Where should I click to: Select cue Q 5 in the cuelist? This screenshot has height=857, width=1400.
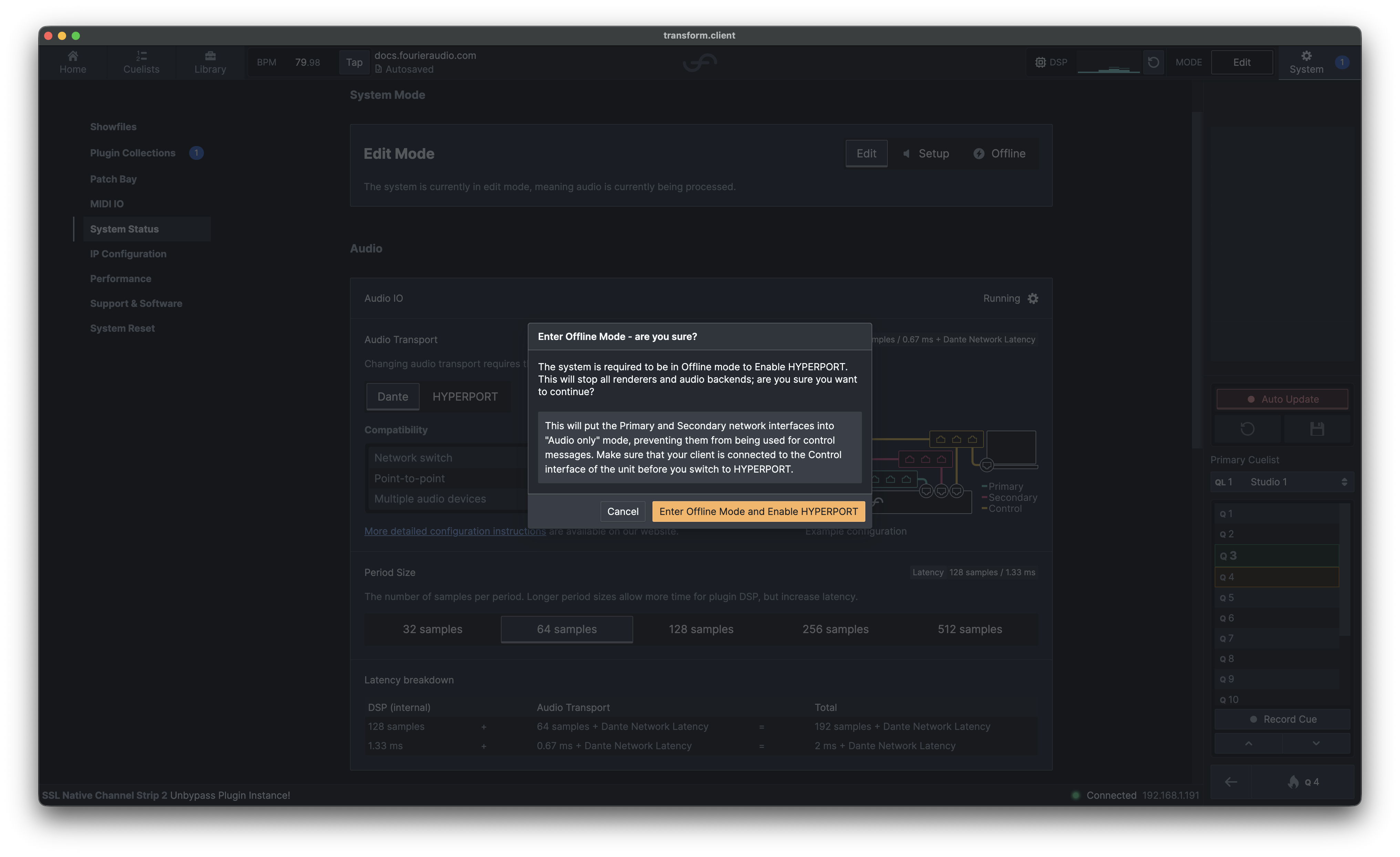[1277, 598]
